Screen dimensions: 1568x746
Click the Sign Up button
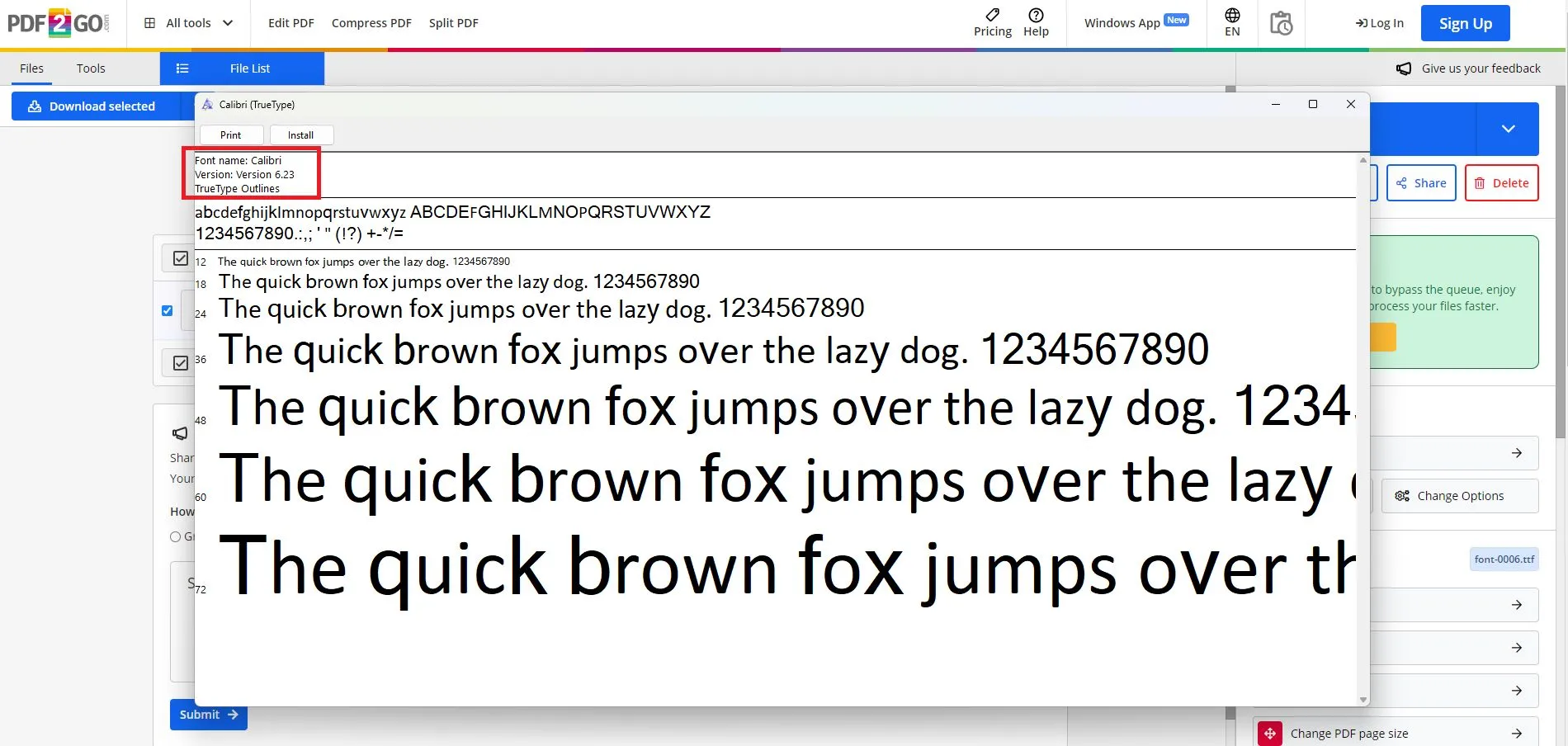click(x=1465, y=22)
